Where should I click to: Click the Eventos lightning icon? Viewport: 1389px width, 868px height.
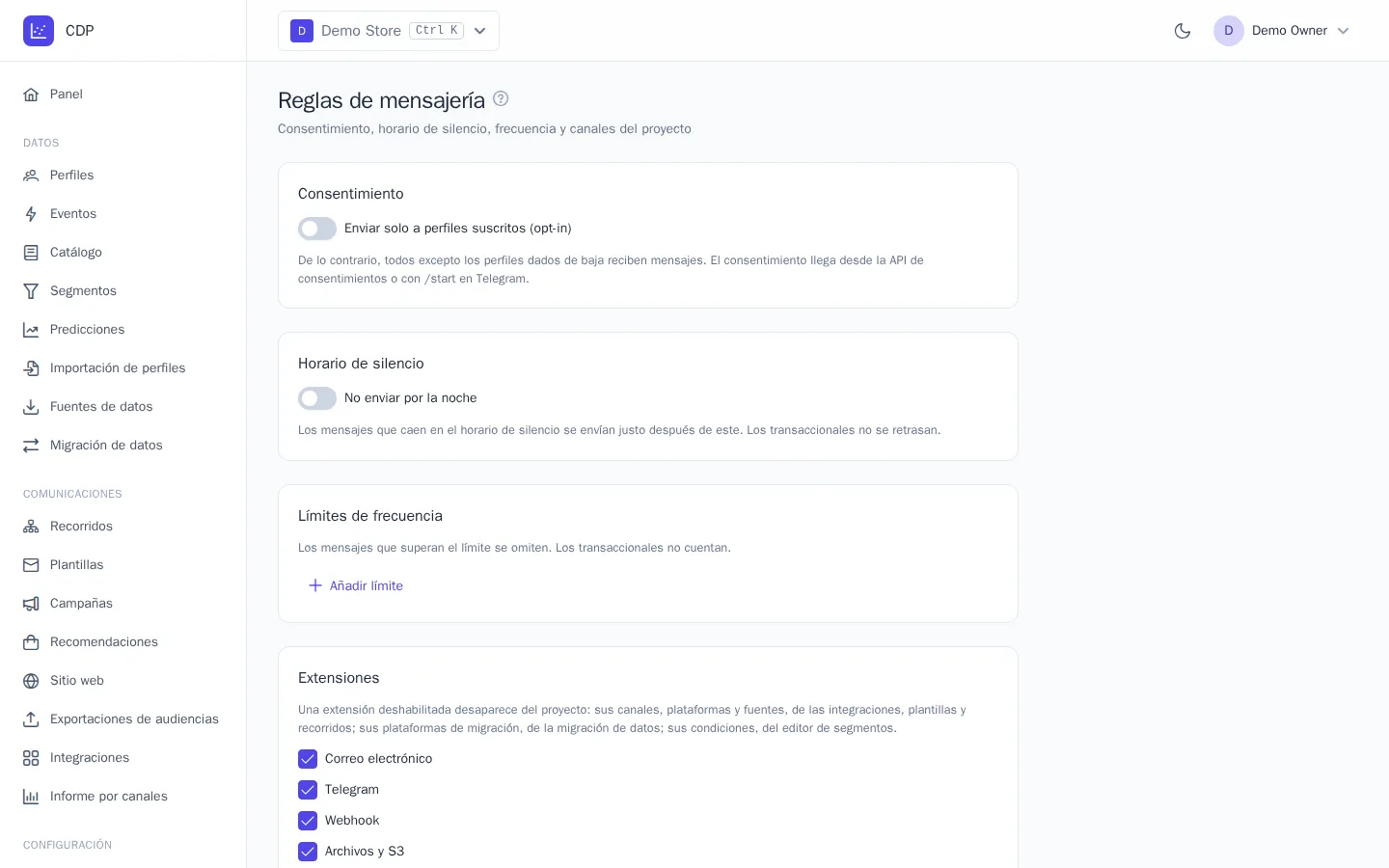(x=31, y=214)
